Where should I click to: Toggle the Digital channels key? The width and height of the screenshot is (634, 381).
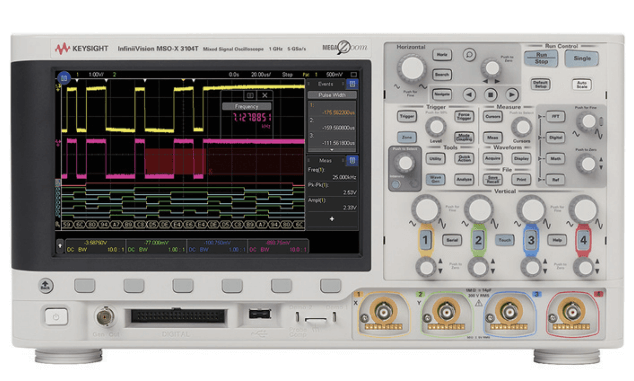click(x=556, y=138)
